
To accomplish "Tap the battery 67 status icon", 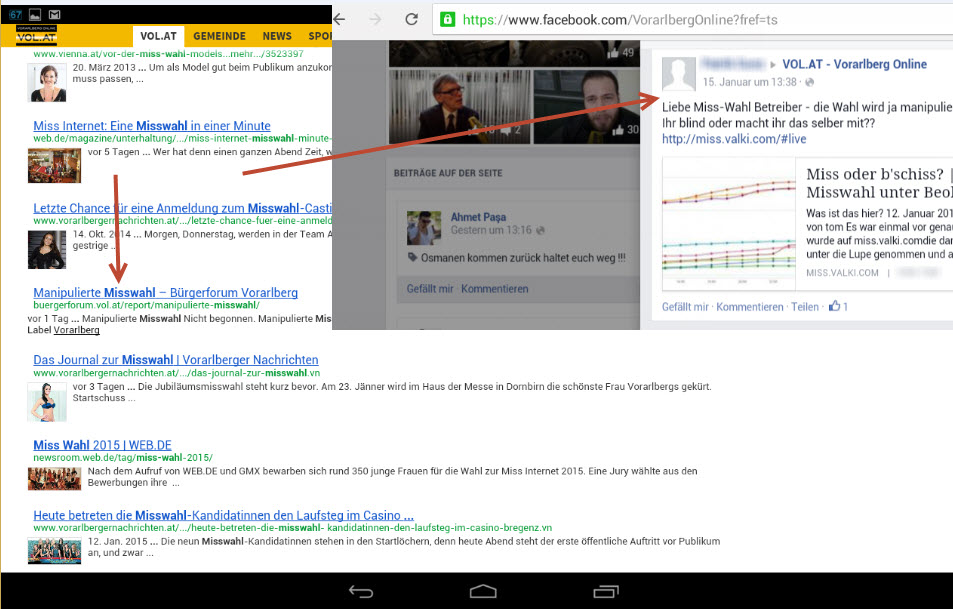I will [15, 15].
